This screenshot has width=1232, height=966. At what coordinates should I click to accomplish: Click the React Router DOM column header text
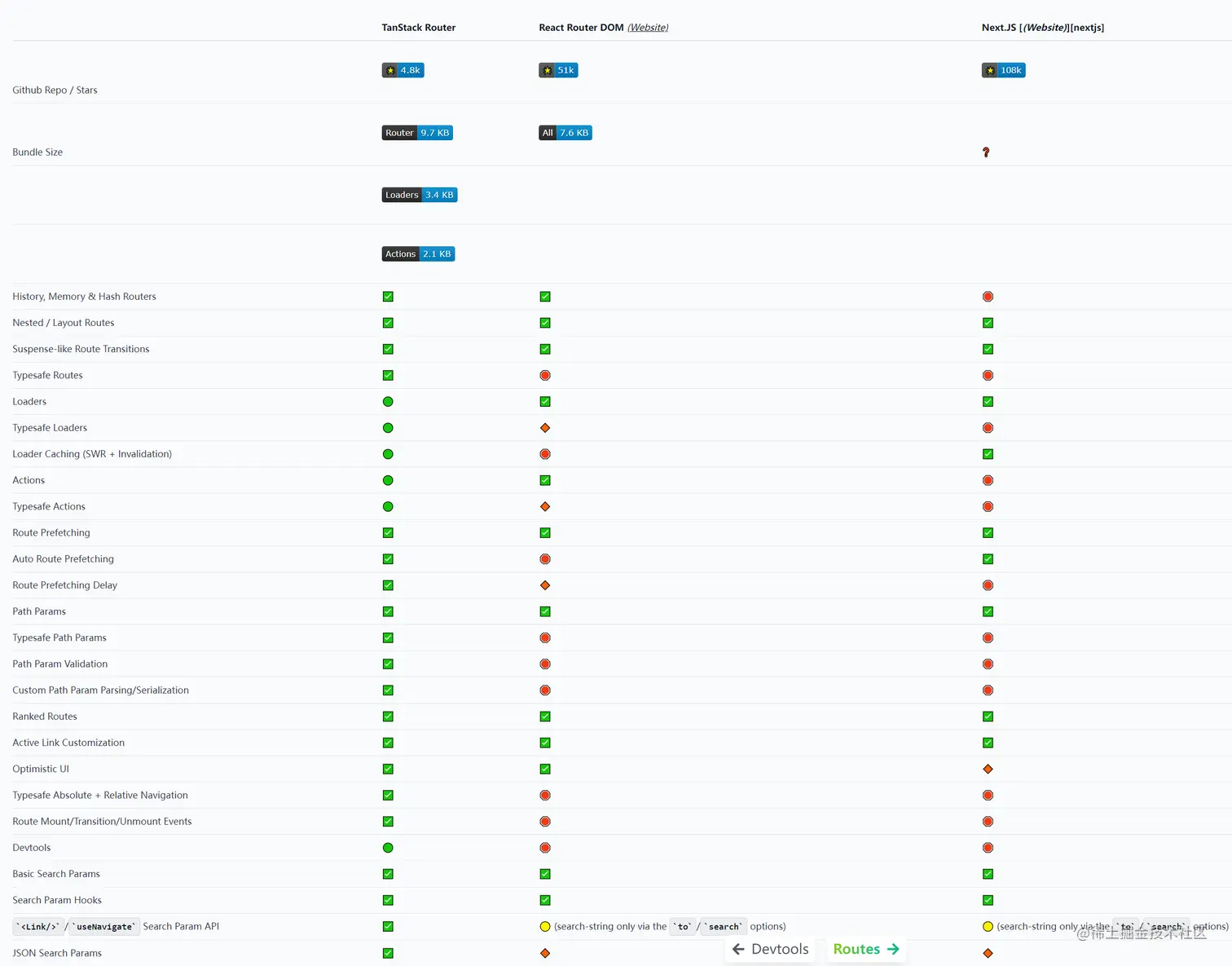coord(581,28)
